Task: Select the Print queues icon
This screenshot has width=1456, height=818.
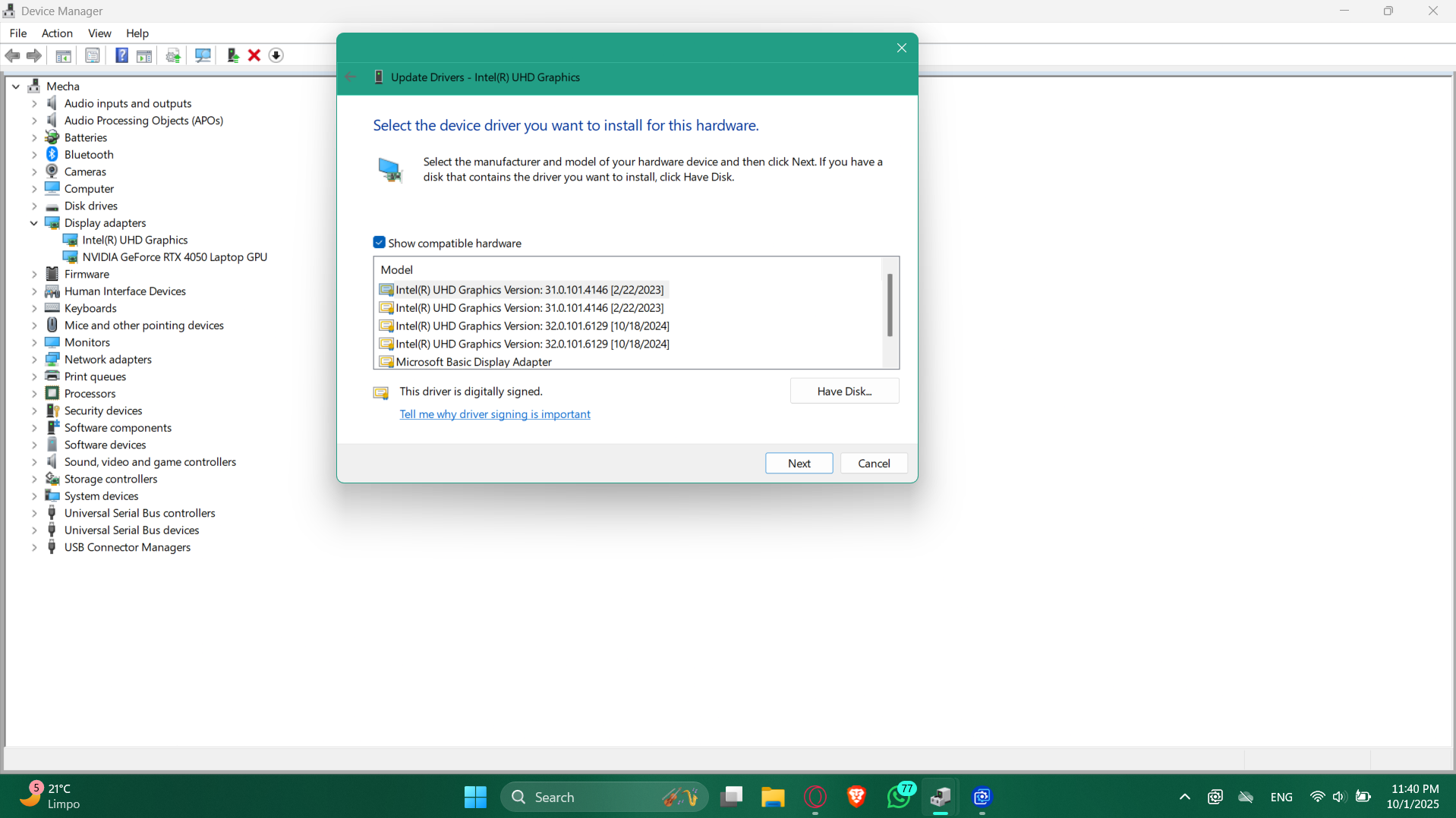Action: pyautogui.click(x=52, y=376)
